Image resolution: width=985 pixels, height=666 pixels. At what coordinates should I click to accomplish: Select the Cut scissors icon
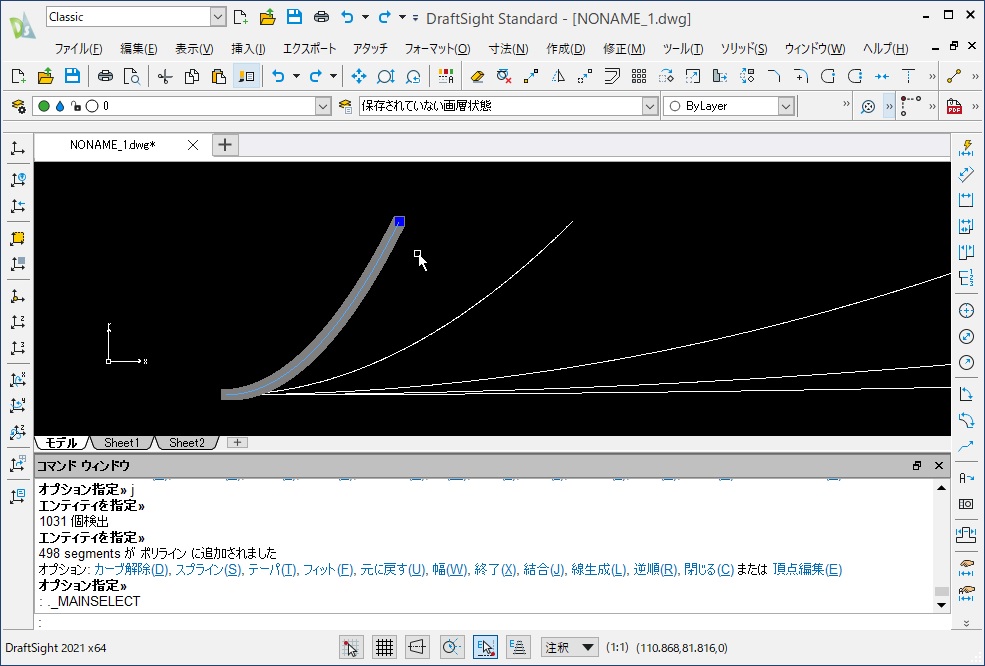pos(165,77)
